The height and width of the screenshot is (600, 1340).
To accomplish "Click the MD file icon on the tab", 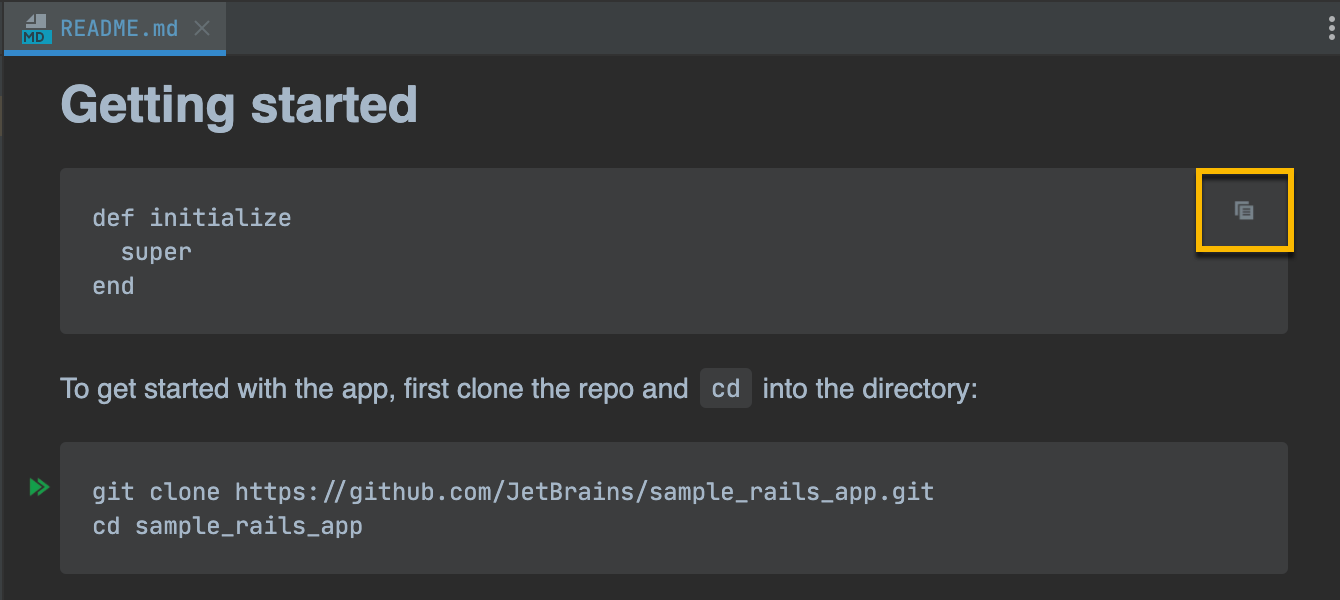I will 37,29.
